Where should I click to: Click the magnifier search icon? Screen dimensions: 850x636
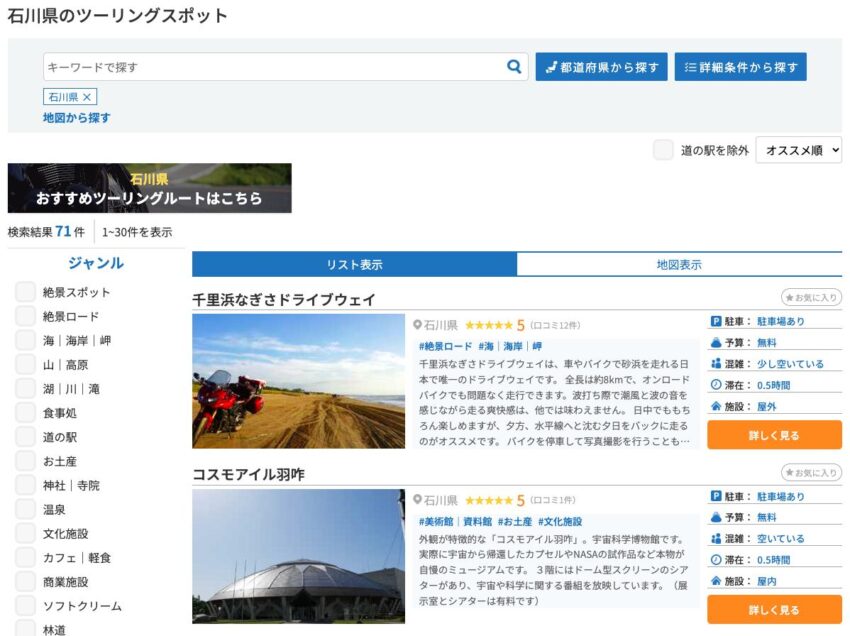point(513,67)
